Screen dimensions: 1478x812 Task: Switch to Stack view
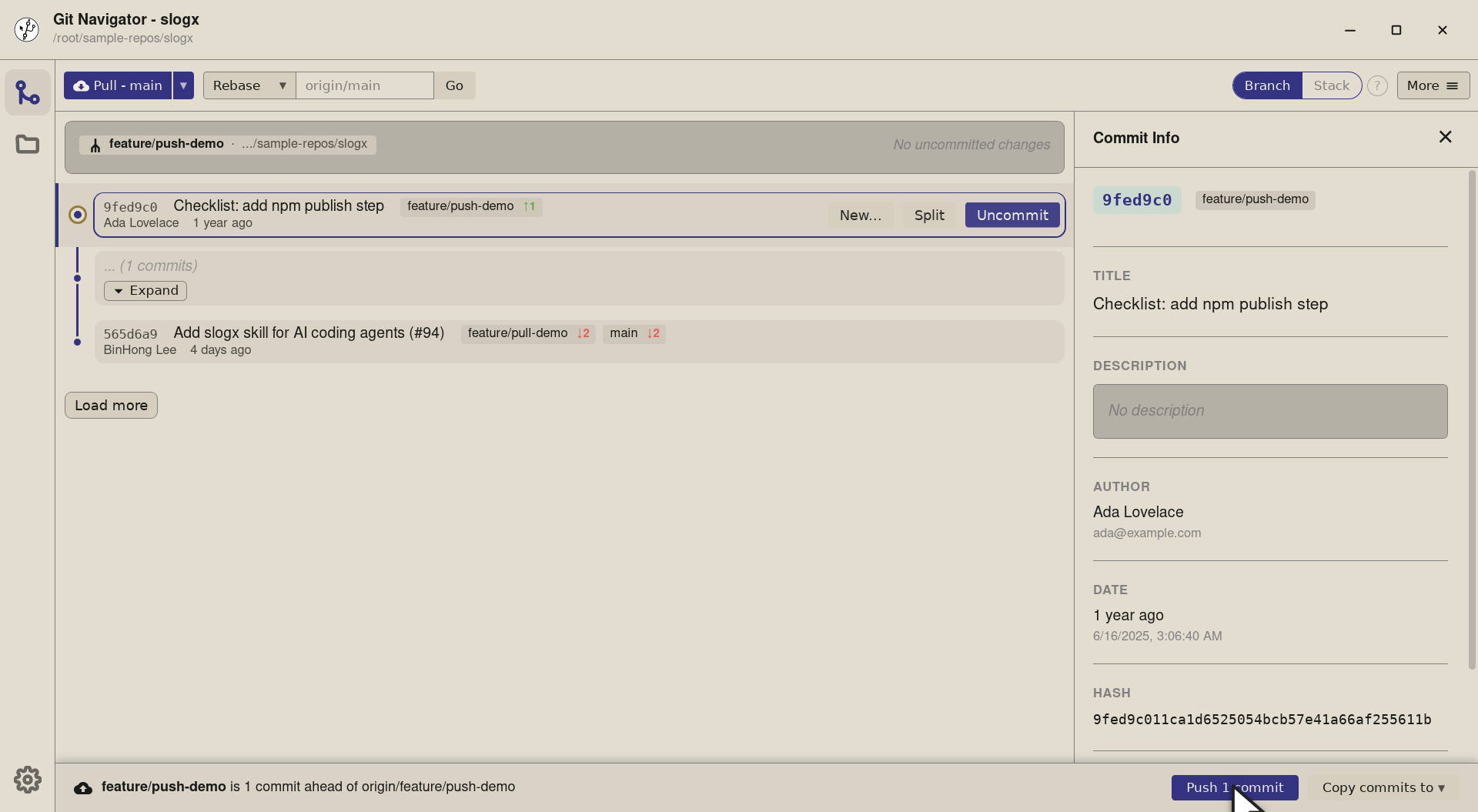coord(1331,85)
